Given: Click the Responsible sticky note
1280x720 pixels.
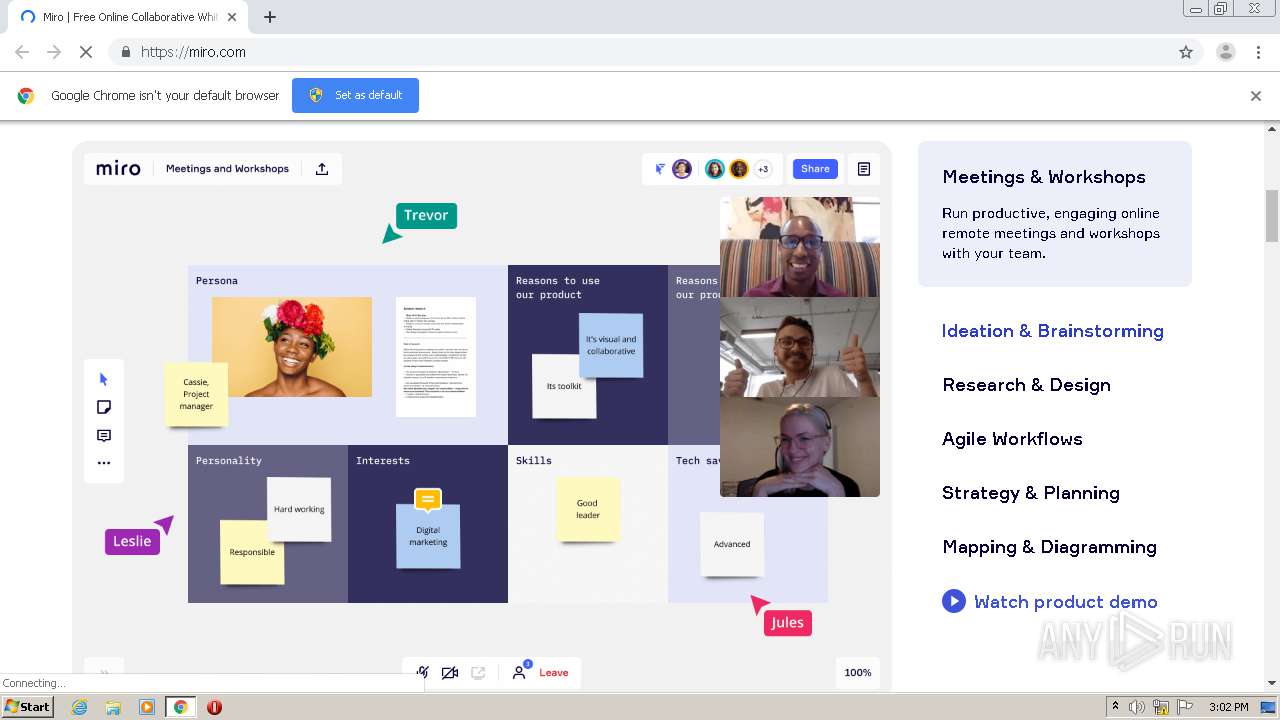Looking at the screenshot, I should (x=252, y=552).
